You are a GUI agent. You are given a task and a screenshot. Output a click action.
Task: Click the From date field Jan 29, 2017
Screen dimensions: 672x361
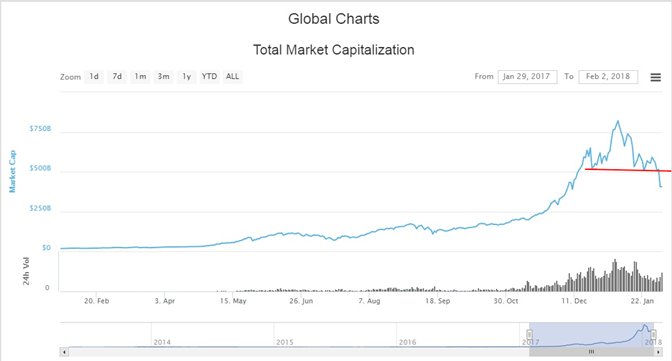coord(527,77)
